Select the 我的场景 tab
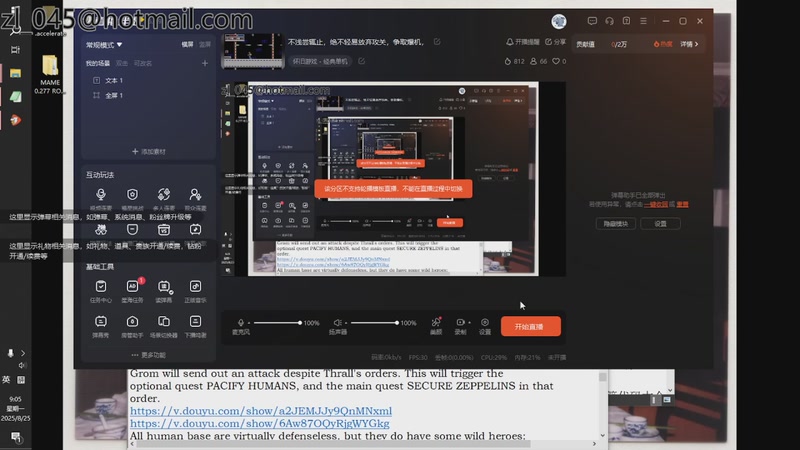Screen dimensions: 800x450 click(97, 63)
